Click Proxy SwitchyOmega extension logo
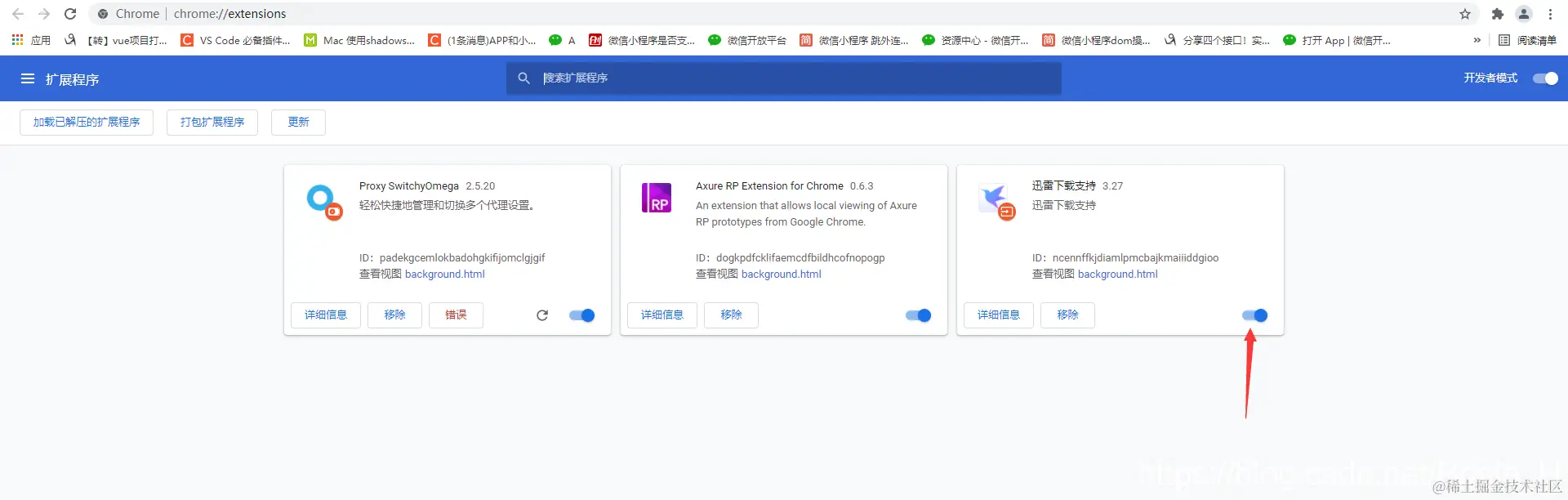 pyautogui.click(x=323, y=202)
